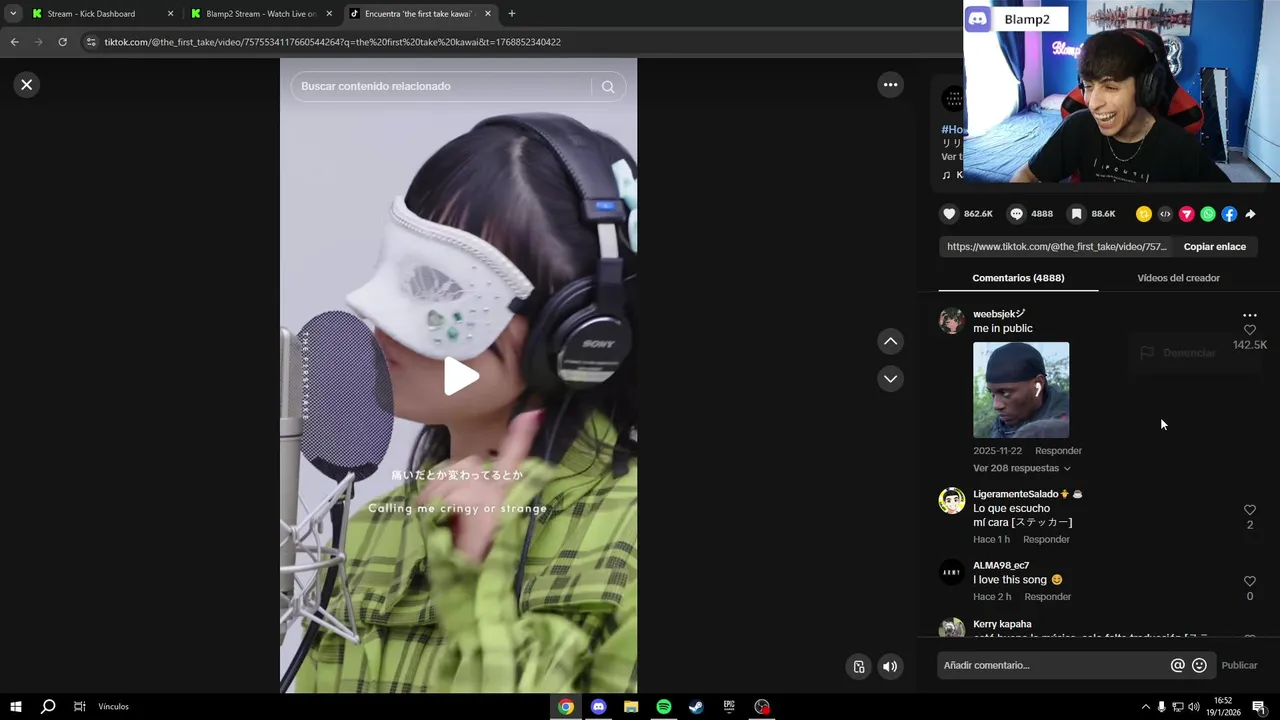This screenshot has width=1280, height=720.
Task: Click the video URL text field
Action: click(x=1056, y=247)
